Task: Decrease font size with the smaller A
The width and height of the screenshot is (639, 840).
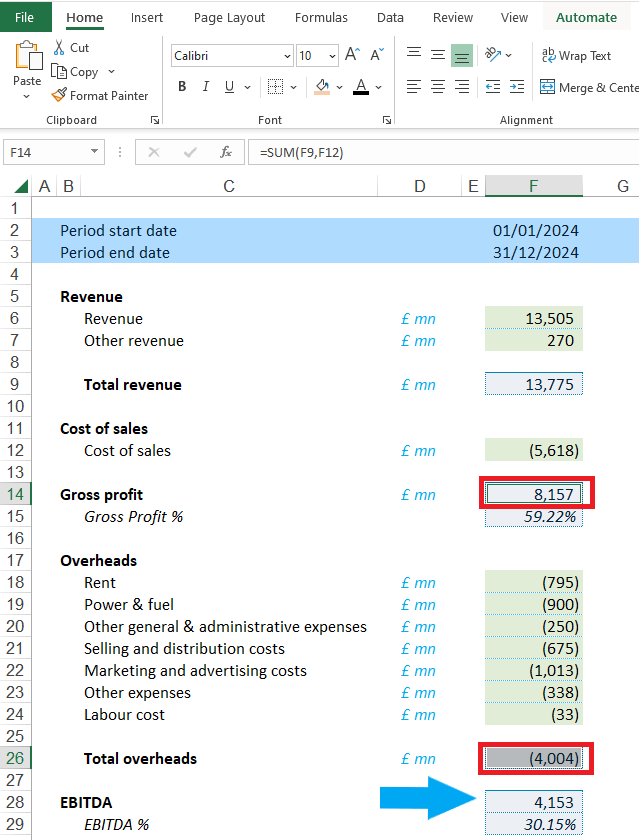Action: click(377, 56)
